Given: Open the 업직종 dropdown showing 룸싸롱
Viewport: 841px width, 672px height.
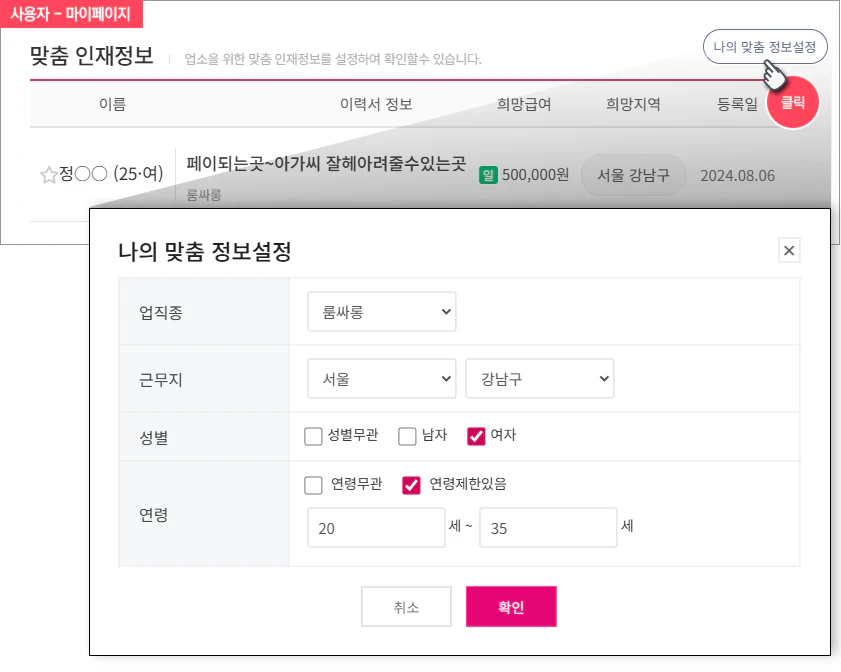Looking at the screenshot, I should [x=380, y=311].
